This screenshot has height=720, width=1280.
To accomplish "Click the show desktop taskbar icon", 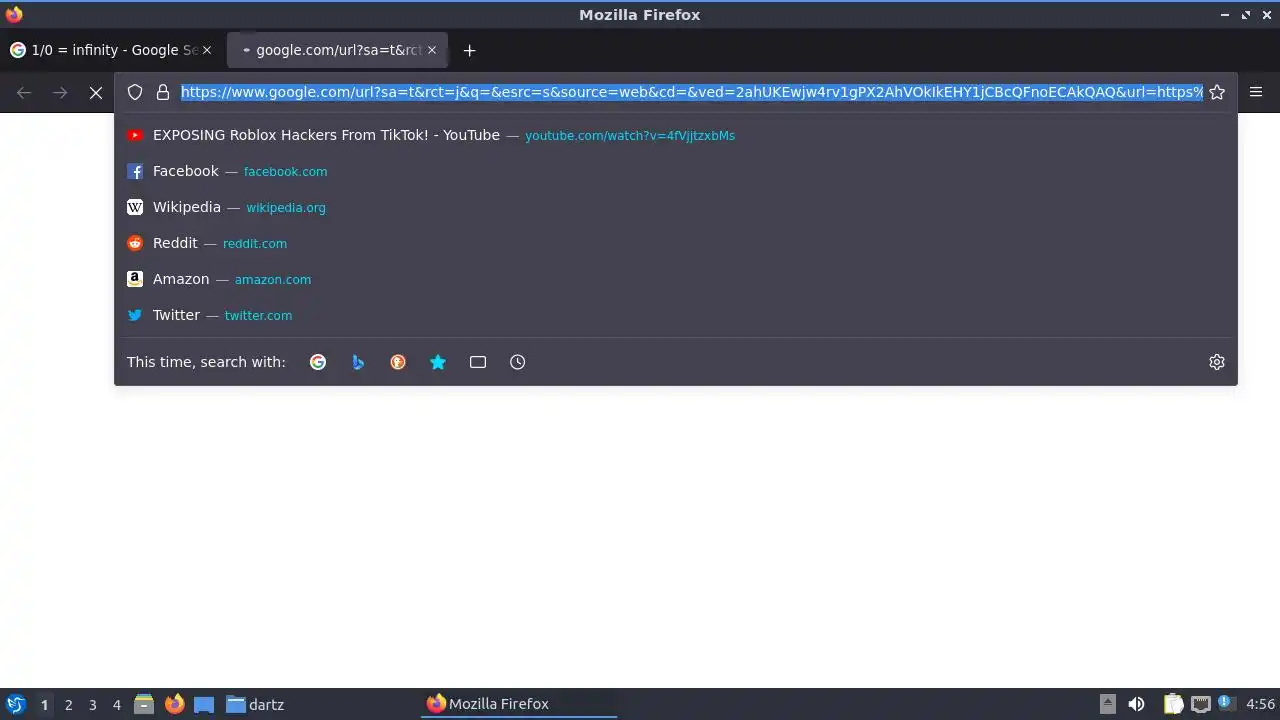I will [204, 704].
